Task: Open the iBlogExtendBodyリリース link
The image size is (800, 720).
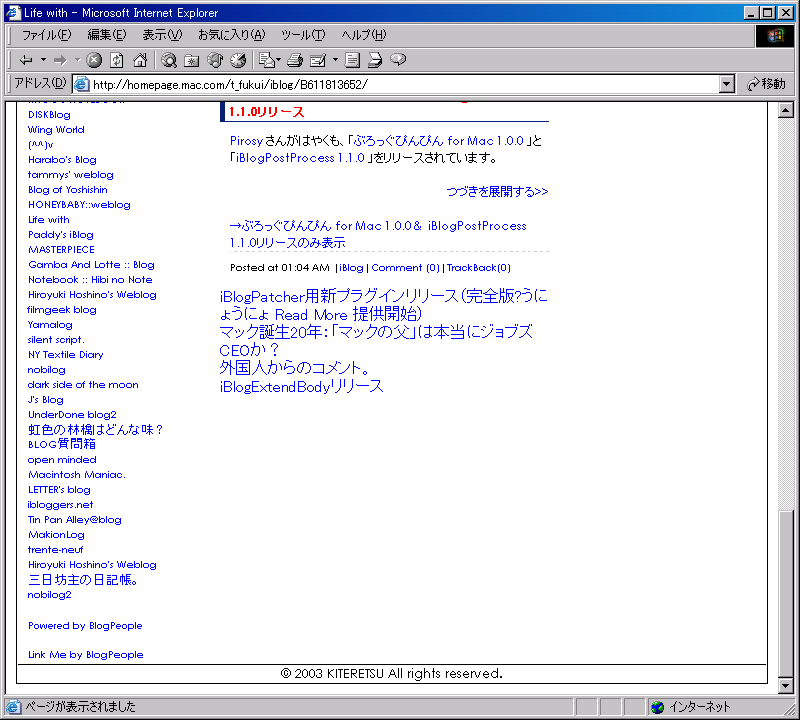Action: pyautogui.click(x=301, y=386)
